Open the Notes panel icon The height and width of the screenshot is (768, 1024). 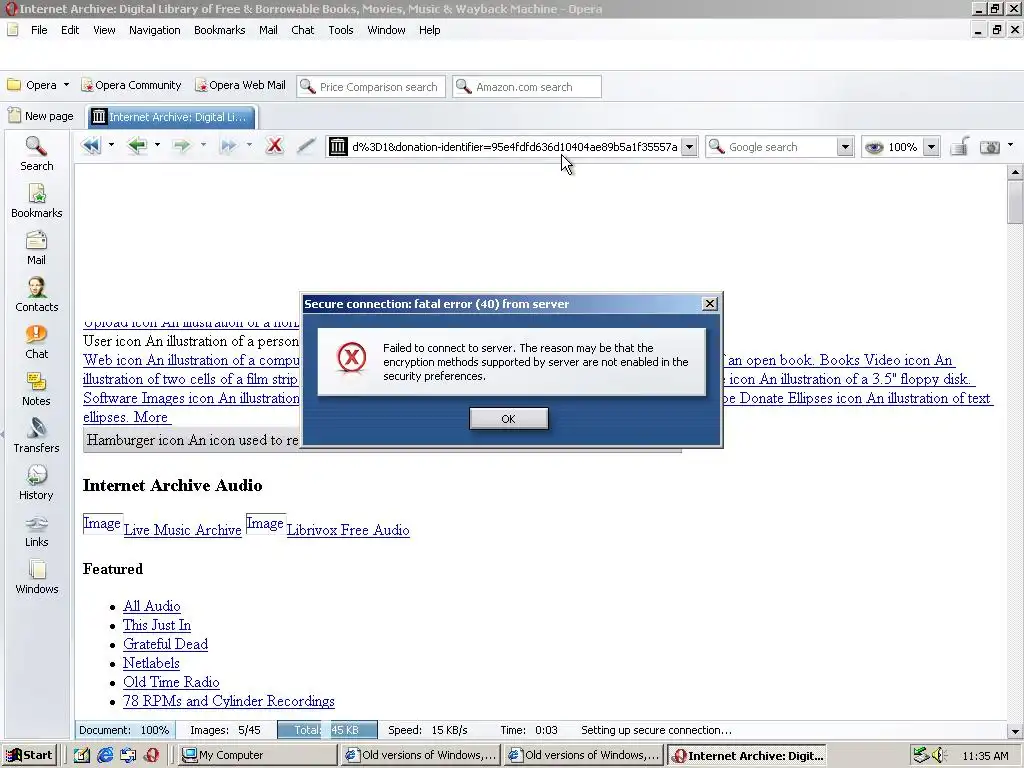pos(37,389)
